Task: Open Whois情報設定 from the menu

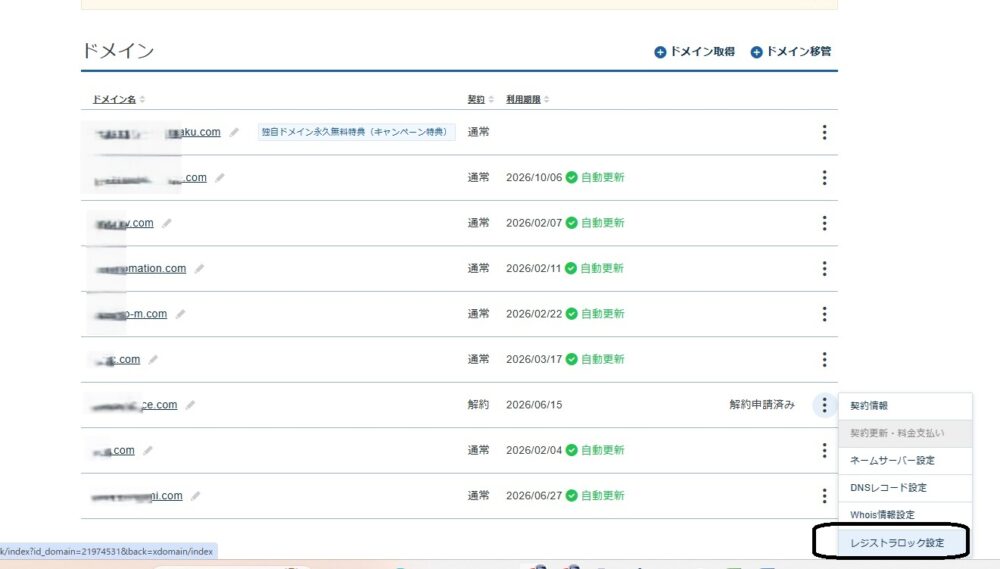Action: (x=882, y=515)
